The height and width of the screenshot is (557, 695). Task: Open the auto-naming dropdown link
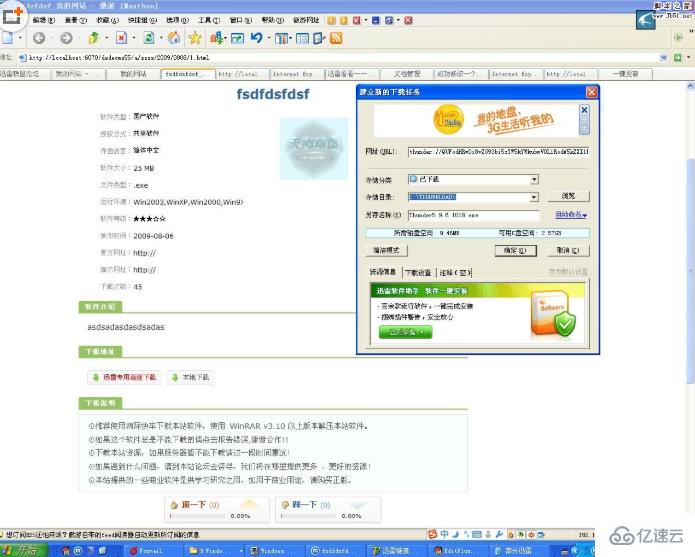(x=571, y=215)
